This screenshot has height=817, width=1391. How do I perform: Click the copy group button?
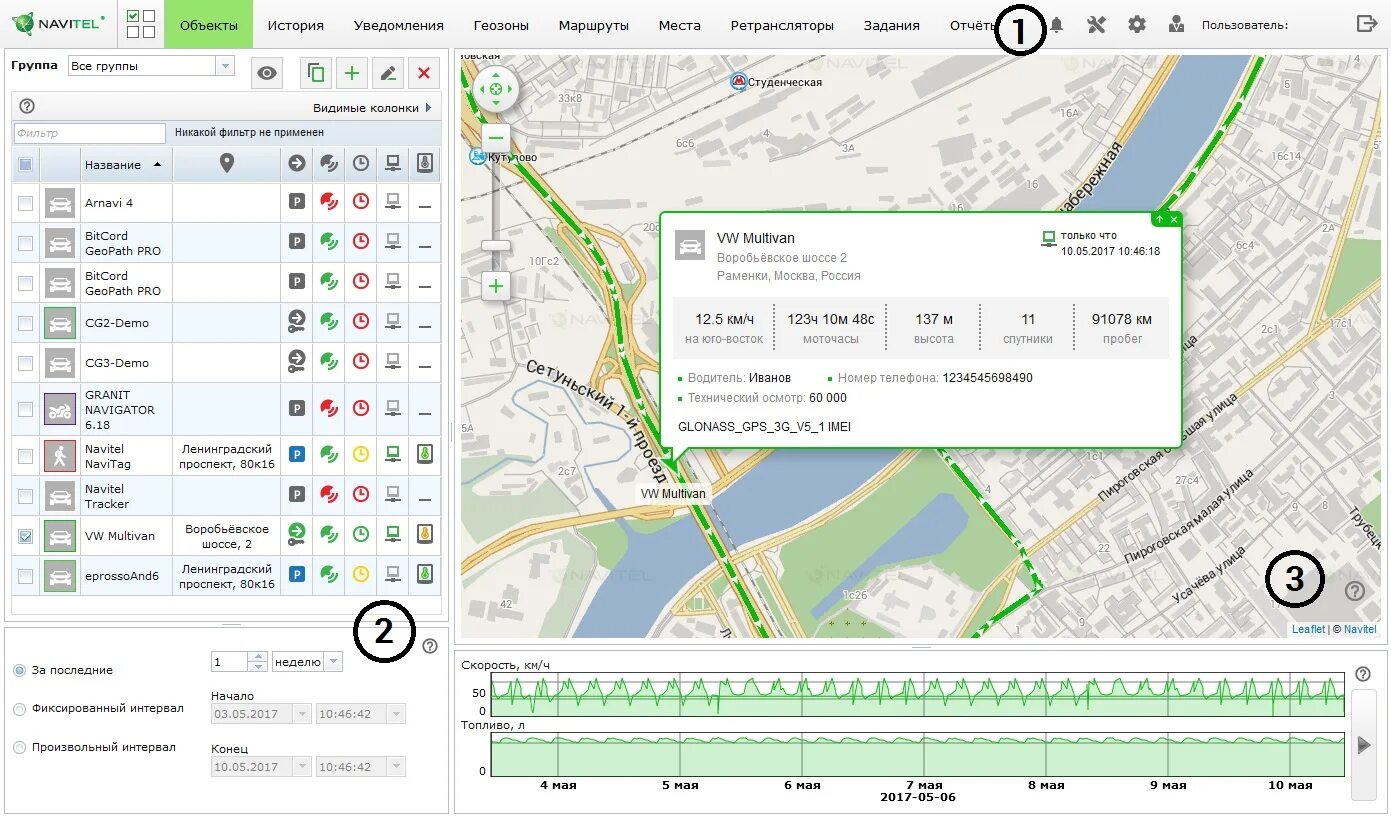click(316, 73)
